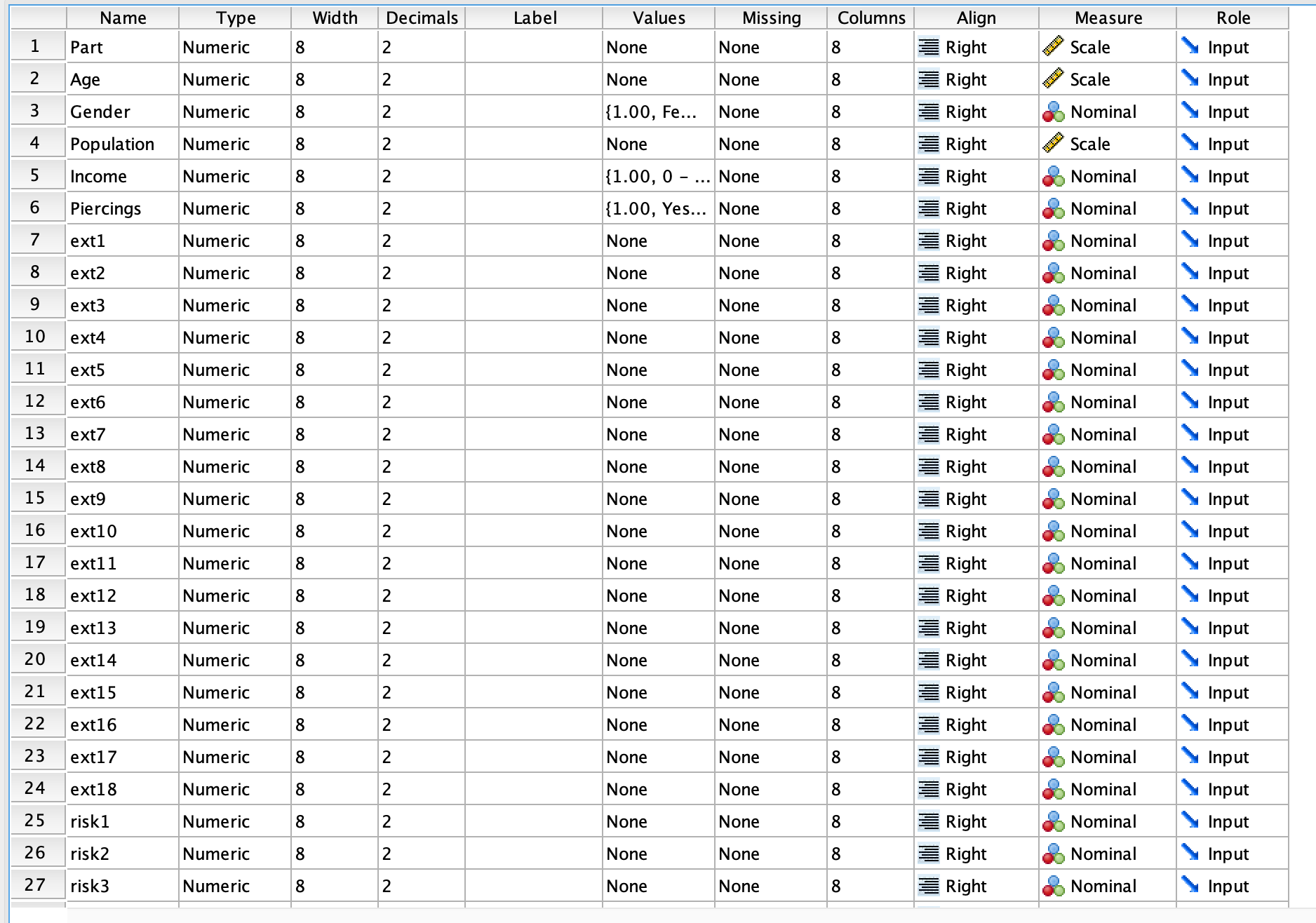Click the Nominal icon on the Gender row
This screenshot has height=923, width=1316.
1054,112
